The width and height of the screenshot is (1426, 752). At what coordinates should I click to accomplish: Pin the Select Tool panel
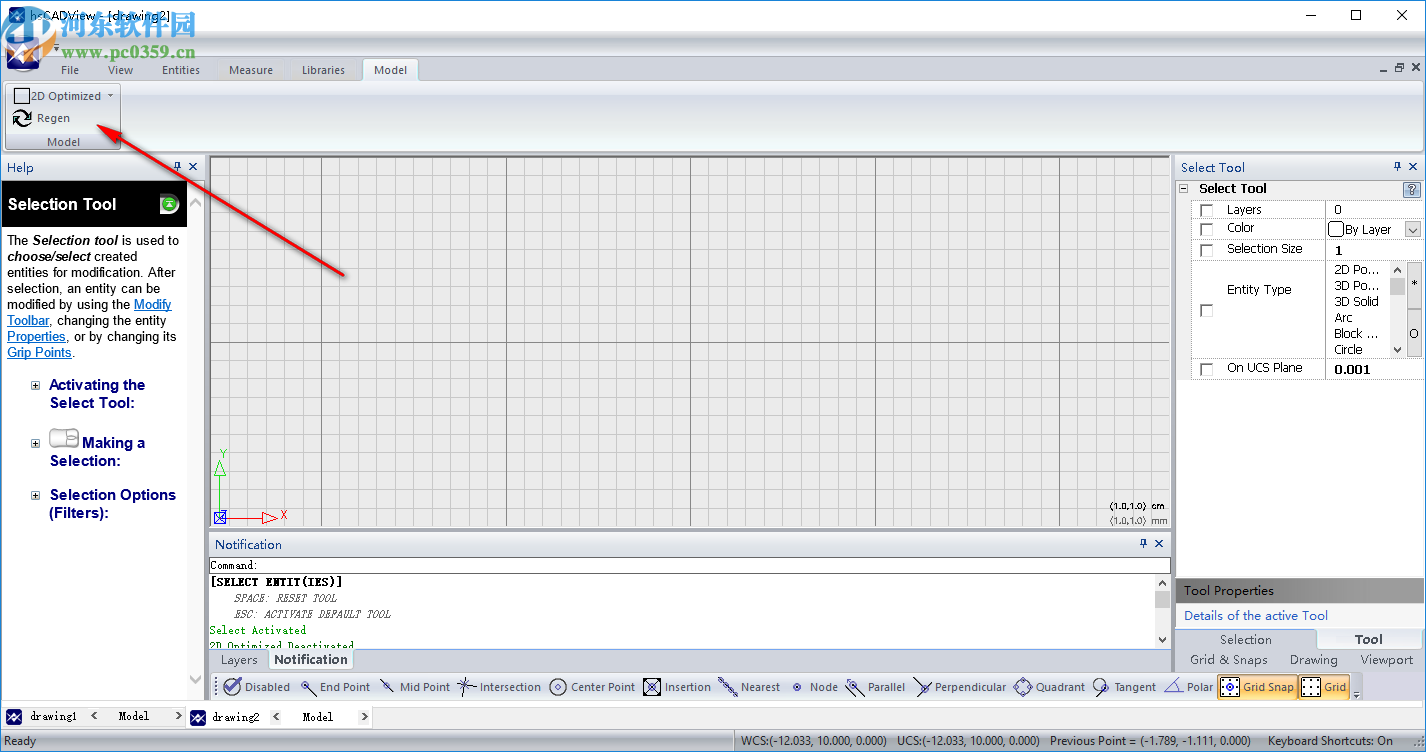pyautogui.click(x=1398, y=167)
